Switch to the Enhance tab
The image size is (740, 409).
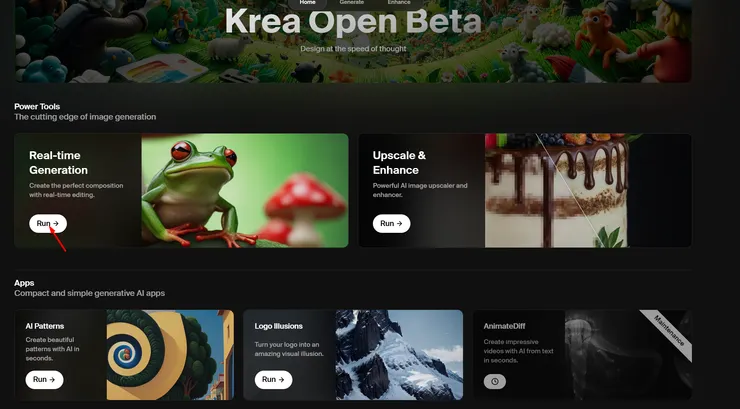(x=399, y=3)
